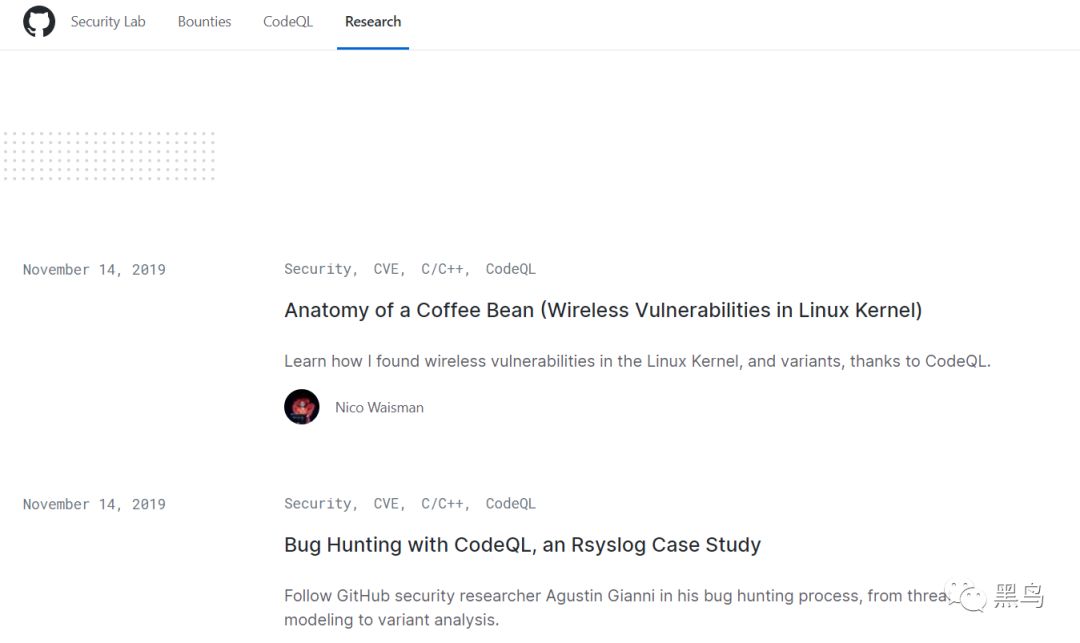Viewport: 1080px width, 643px height.
Task: Go to the CodeQL nav tab
Action: point(288,21)
